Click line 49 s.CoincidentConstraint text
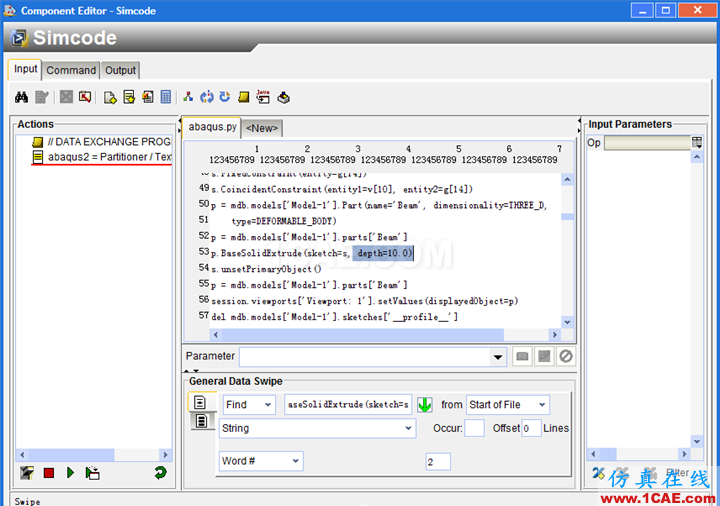720x506 pixels. point(342,189)
